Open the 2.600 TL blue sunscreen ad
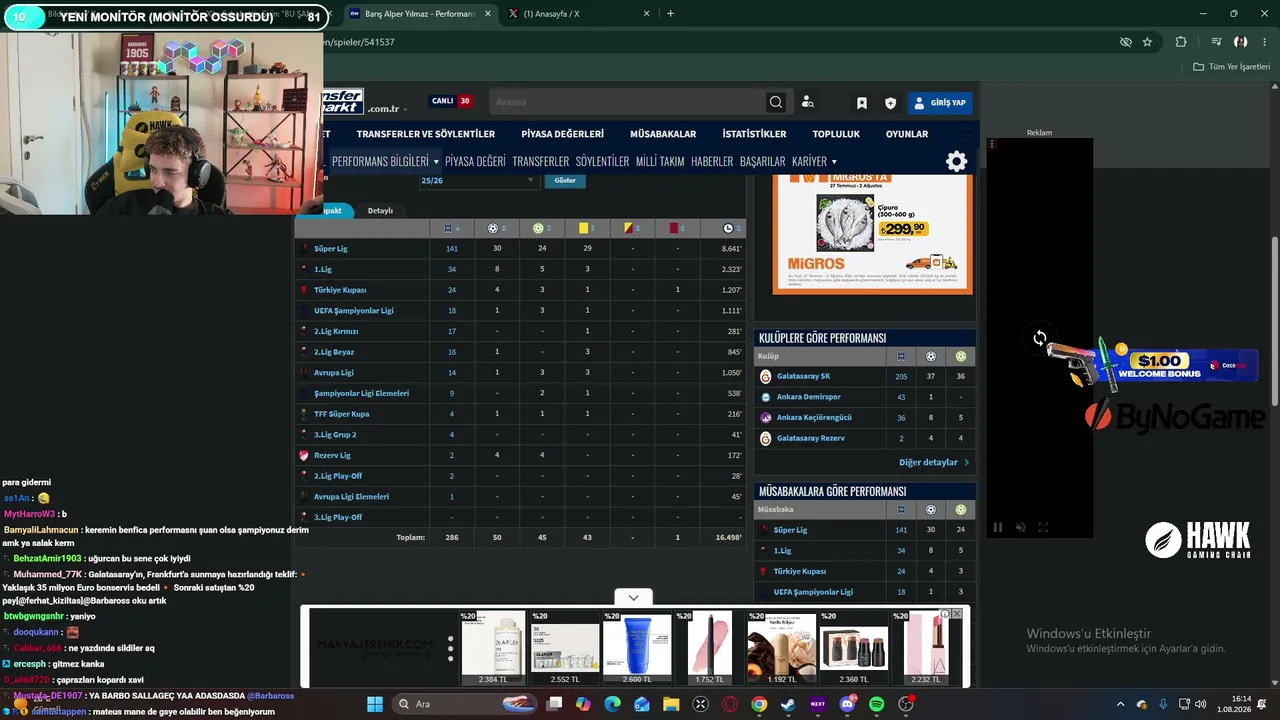Screen dimensions: 1280x720 637,647
